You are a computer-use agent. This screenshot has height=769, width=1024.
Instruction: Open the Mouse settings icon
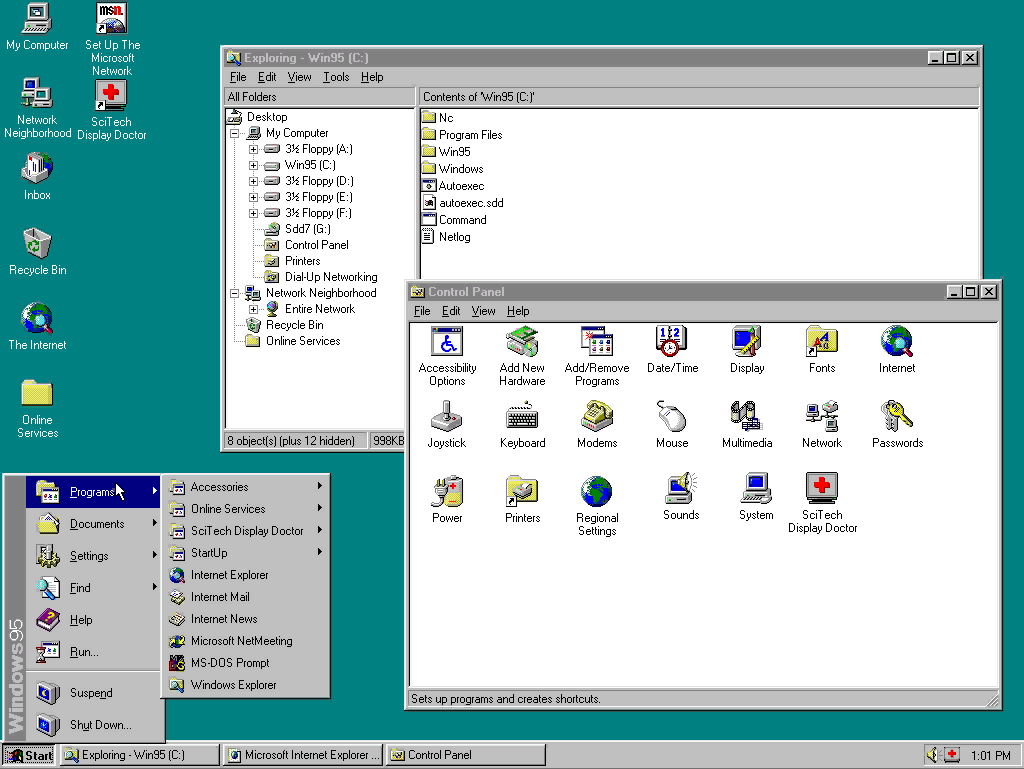coord(672,418)
